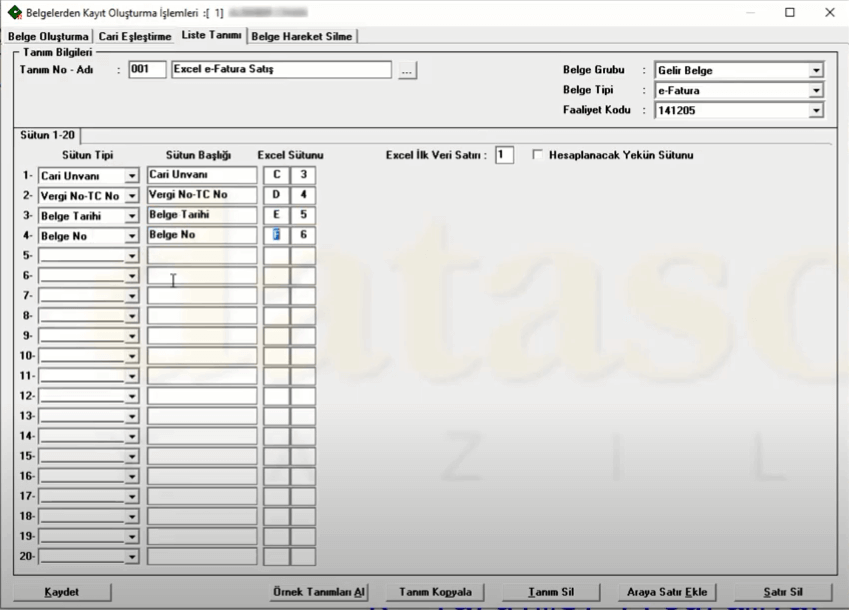849x610 pixels.
Task: Go to Belge Hareket Silme tab
Action: click(x=301, y=36)
